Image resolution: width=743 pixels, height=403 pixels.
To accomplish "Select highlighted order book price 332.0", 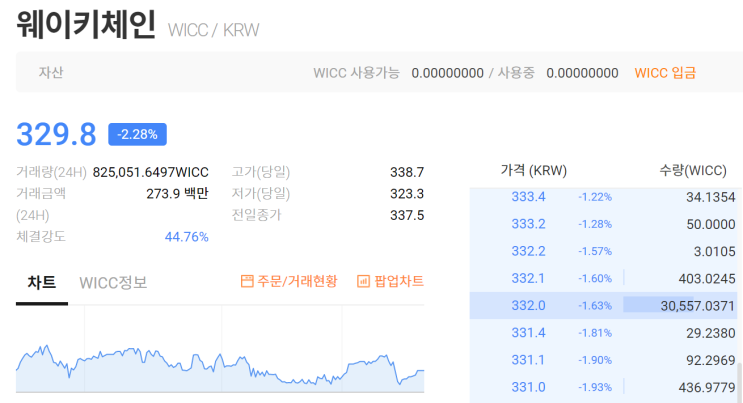I will click(528, 305).
